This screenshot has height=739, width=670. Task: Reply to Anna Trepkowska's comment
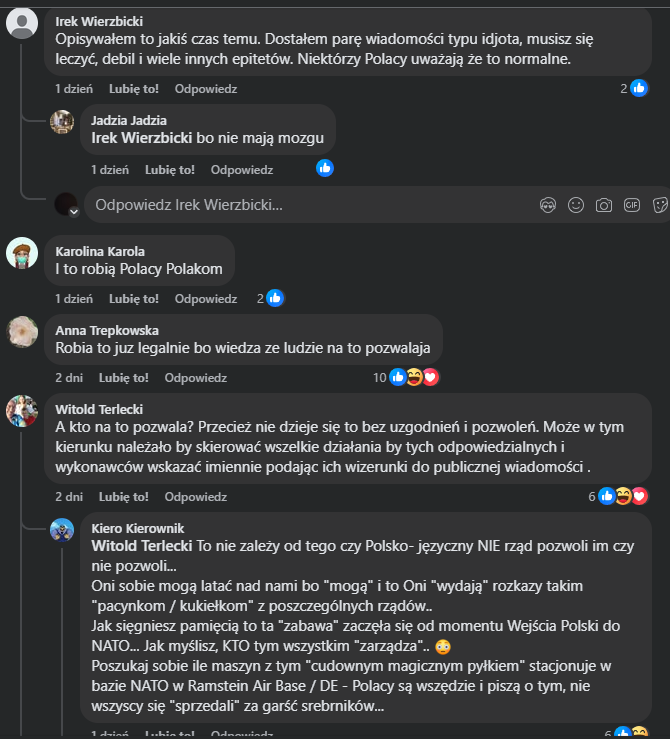pyautogui.click(x=196, y=378)
